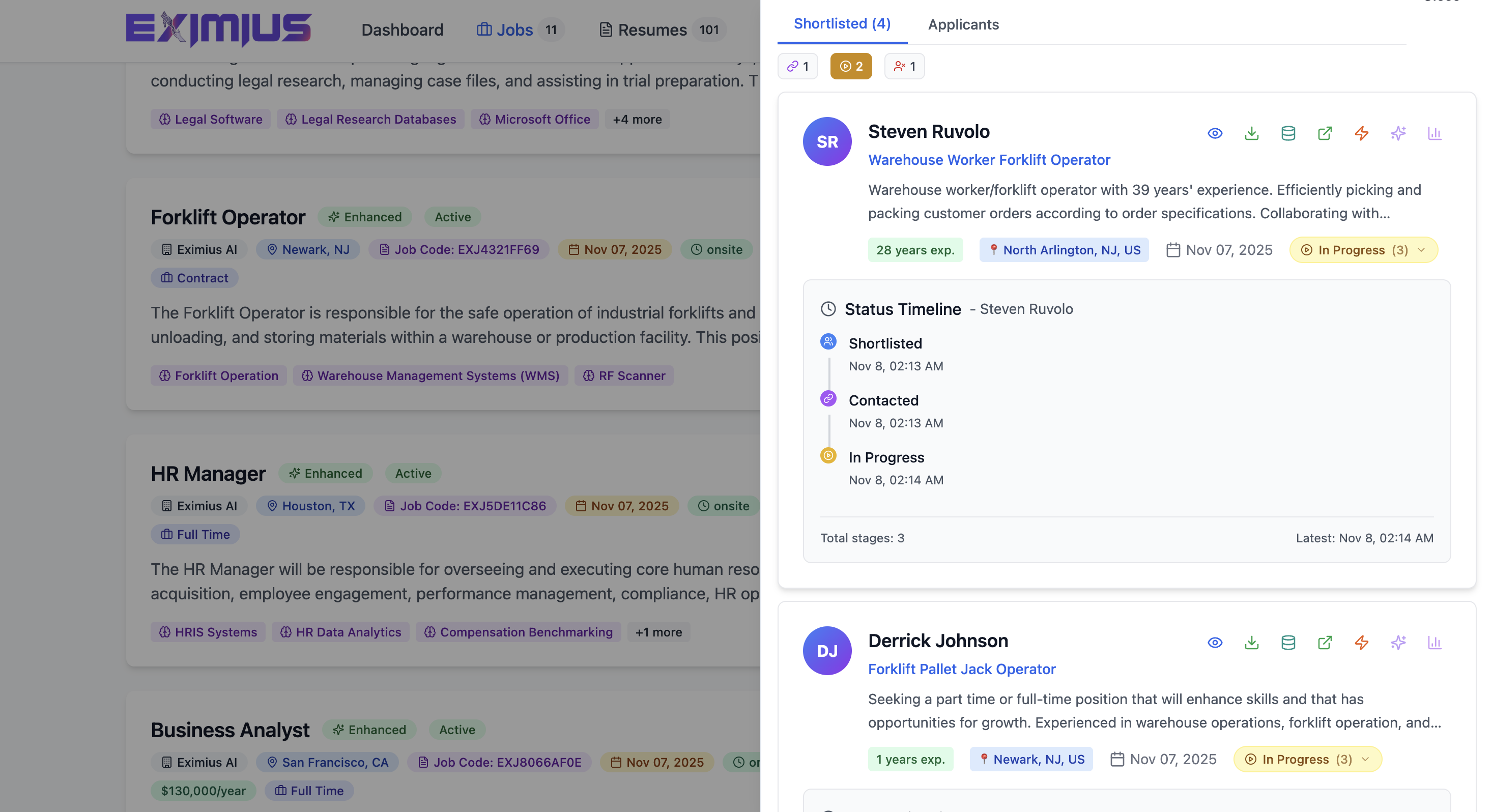The image size is (1492, 812).
Task: Click the database icon on Steven Ruvolo's card
Action: click(x=1287, y=134)
